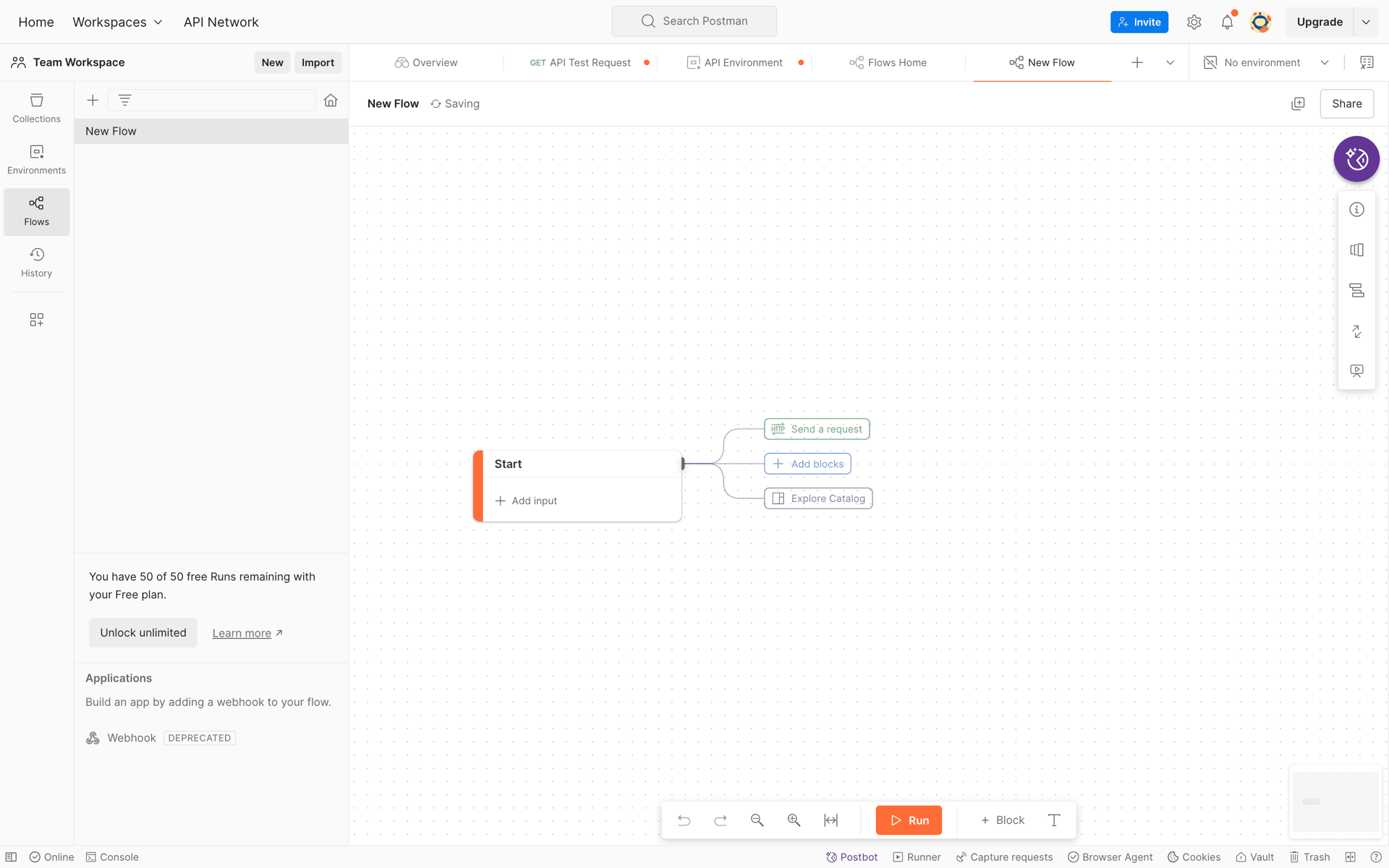This screenshot has height=868, width=1389.
Task: Open Trash from status bar
Action: click(1309, 857)
